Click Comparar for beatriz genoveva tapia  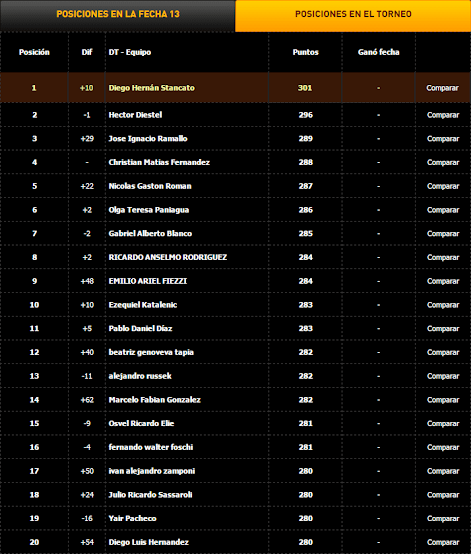point(443,352)
